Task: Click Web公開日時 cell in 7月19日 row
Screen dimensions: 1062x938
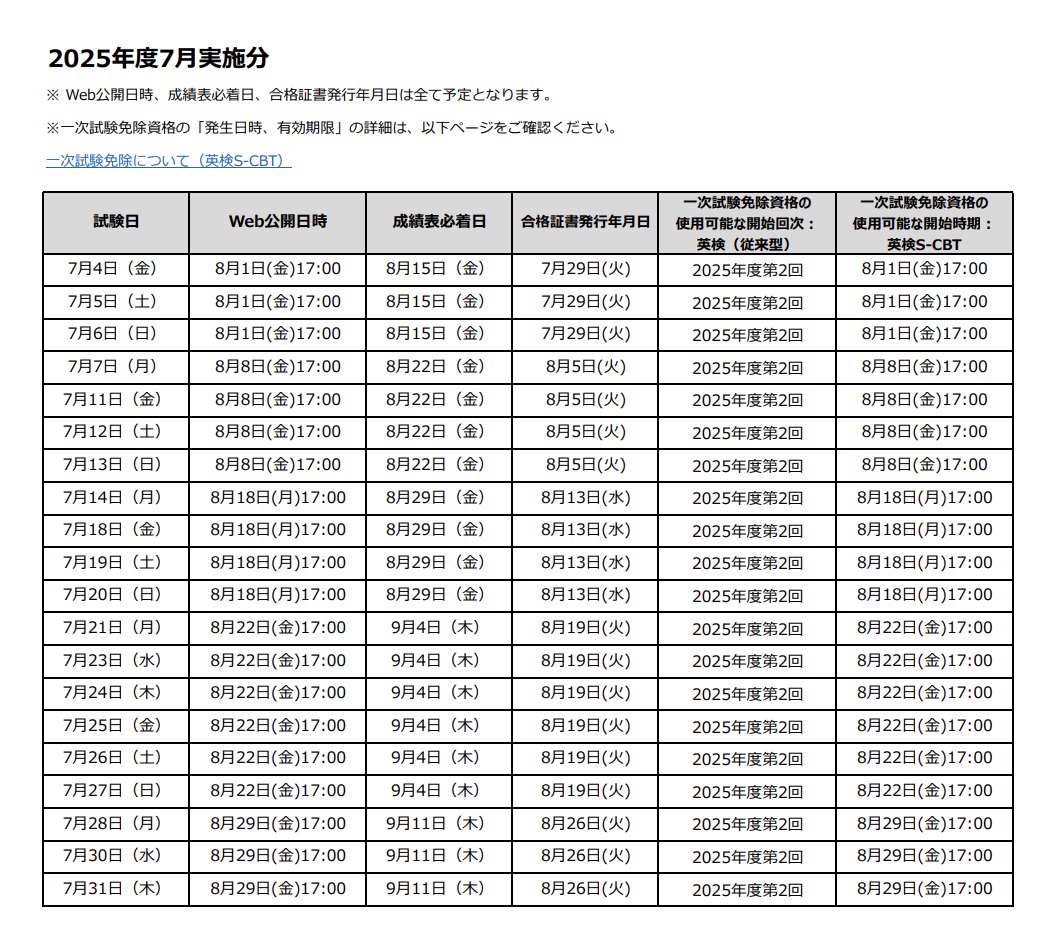Action: (x=278, y=563)
